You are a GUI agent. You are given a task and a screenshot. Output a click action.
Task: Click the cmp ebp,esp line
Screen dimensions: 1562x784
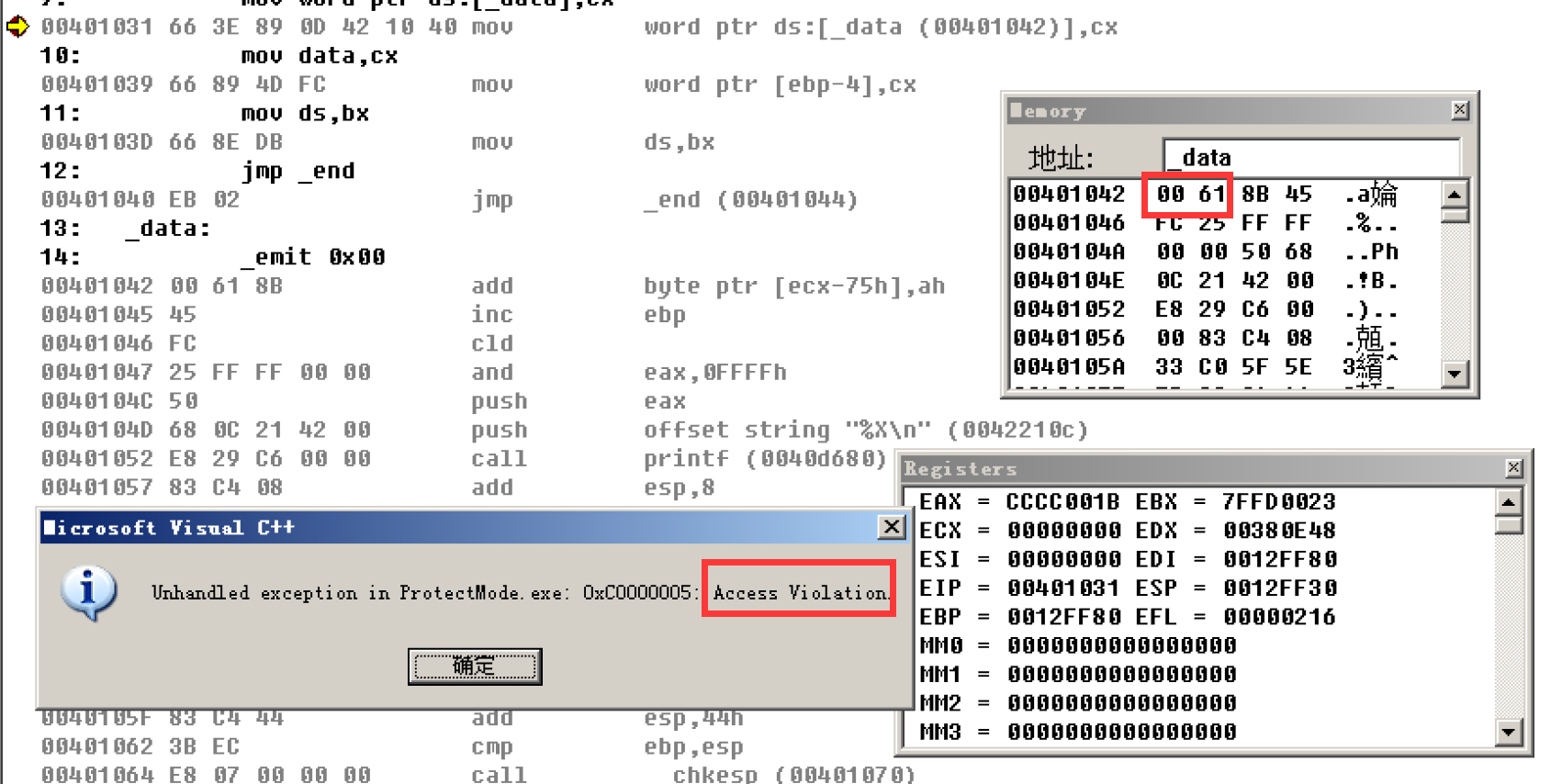coord(391,746)
